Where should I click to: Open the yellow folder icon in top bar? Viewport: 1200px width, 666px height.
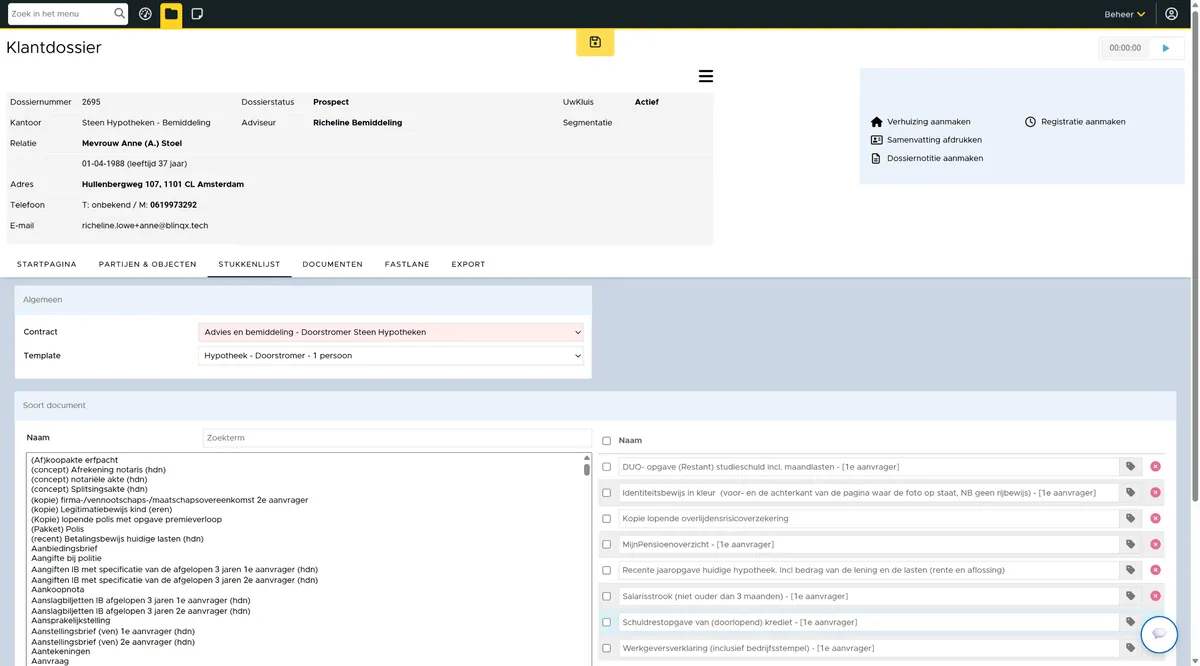tap(171, 14)
